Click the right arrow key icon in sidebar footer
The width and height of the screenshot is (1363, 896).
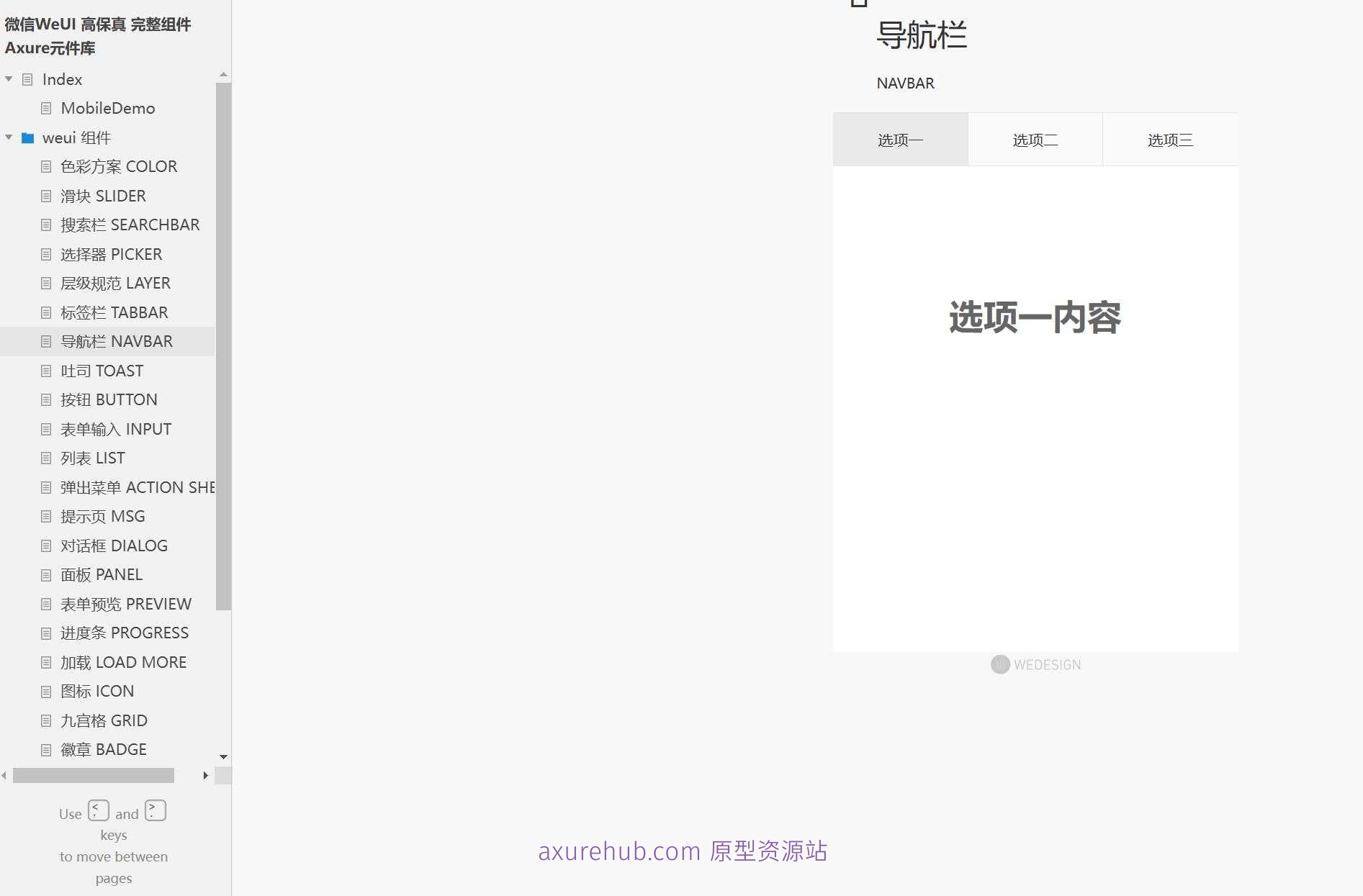pos(155,810)
